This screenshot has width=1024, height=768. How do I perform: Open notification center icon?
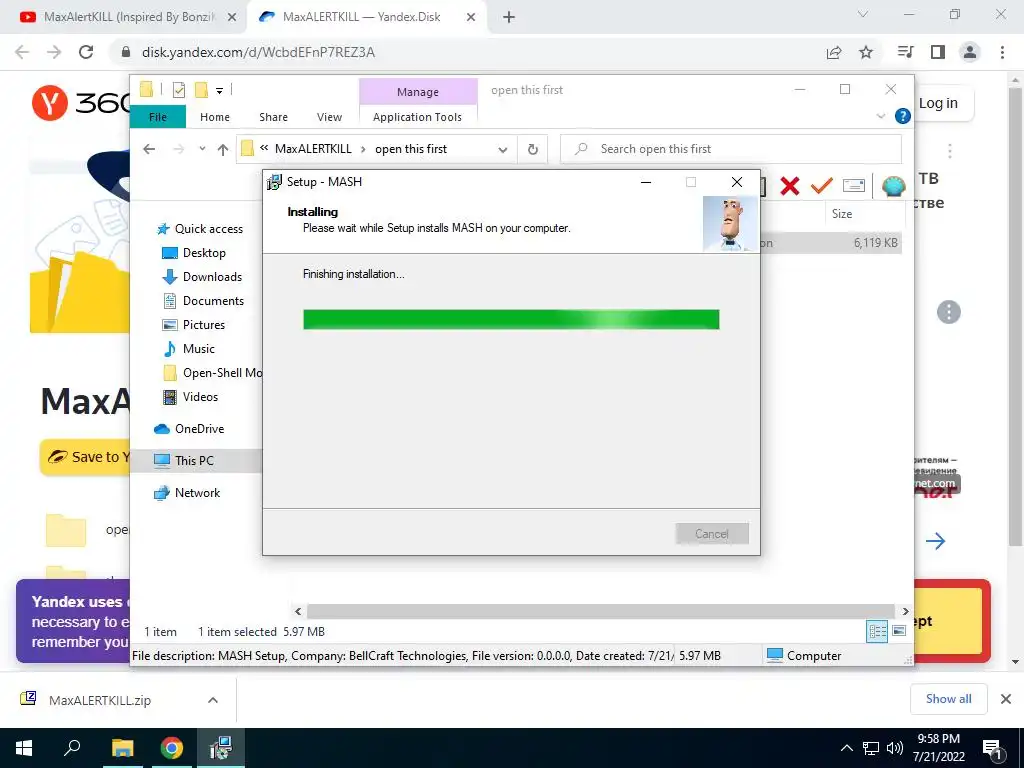tap(992, 748)
